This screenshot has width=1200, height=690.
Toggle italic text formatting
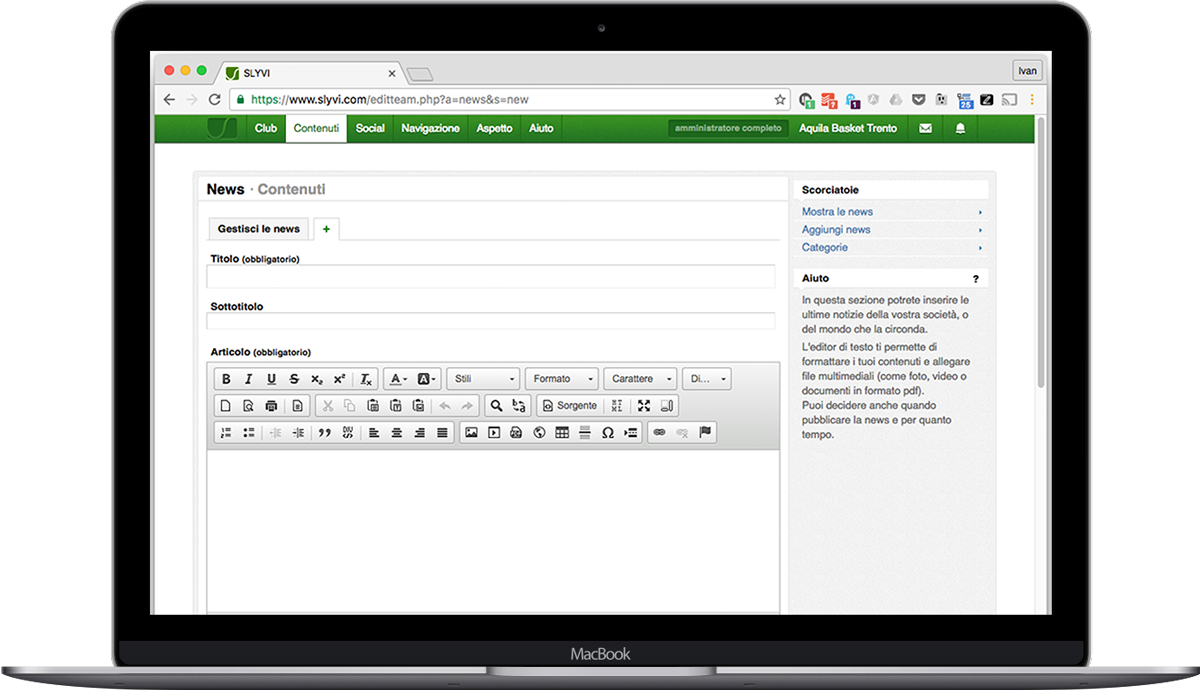point(248,379)
